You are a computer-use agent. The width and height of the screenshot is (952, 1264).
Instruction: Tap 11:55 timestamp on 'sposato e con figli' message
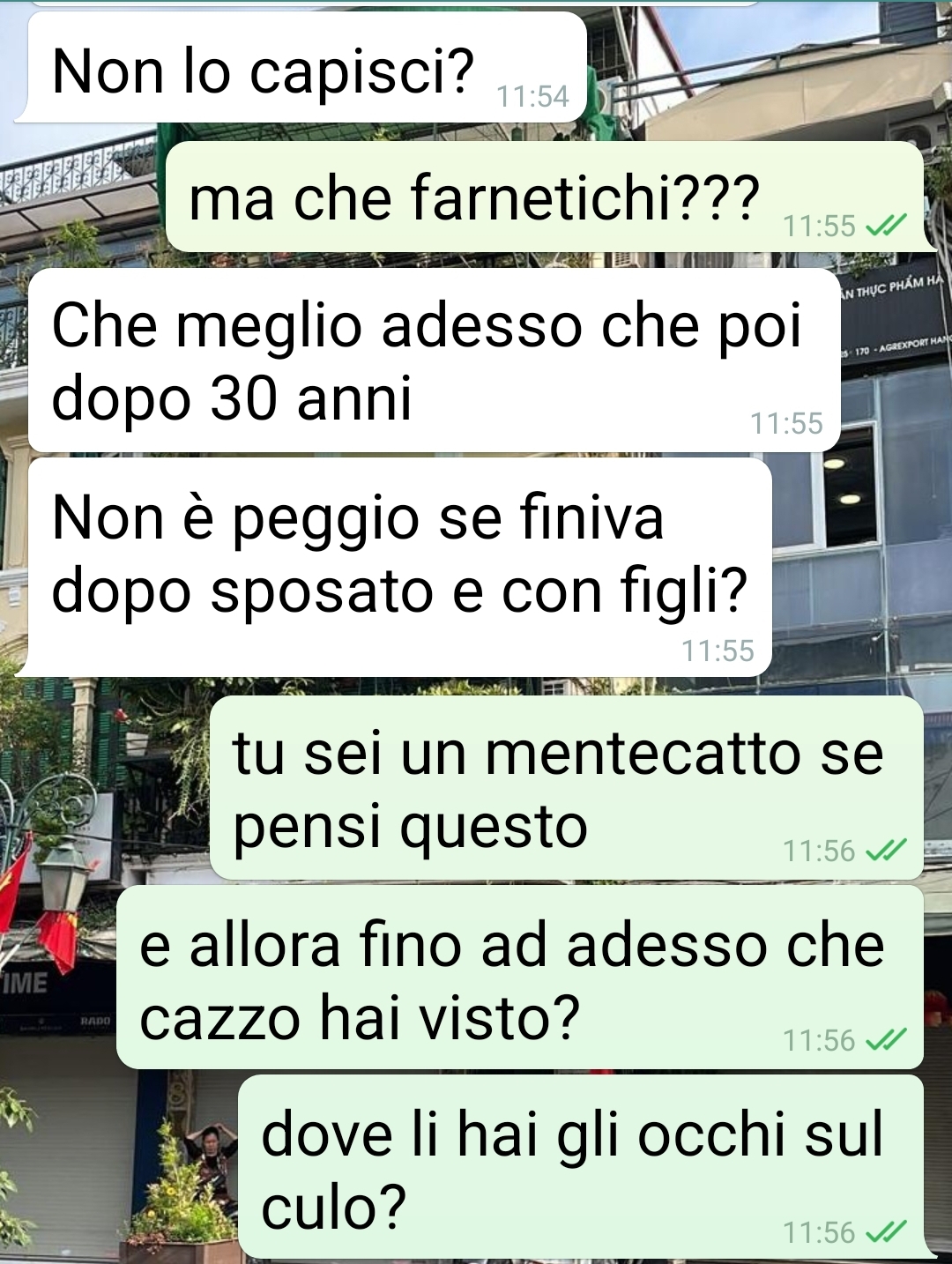pos(718,651)
